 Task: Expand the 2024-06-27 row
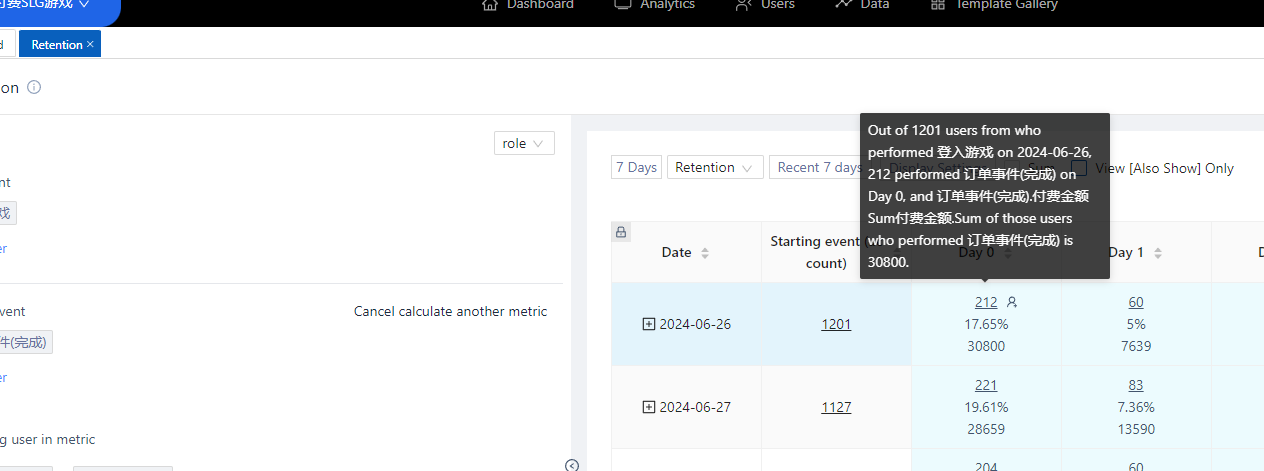pos(649,407)
